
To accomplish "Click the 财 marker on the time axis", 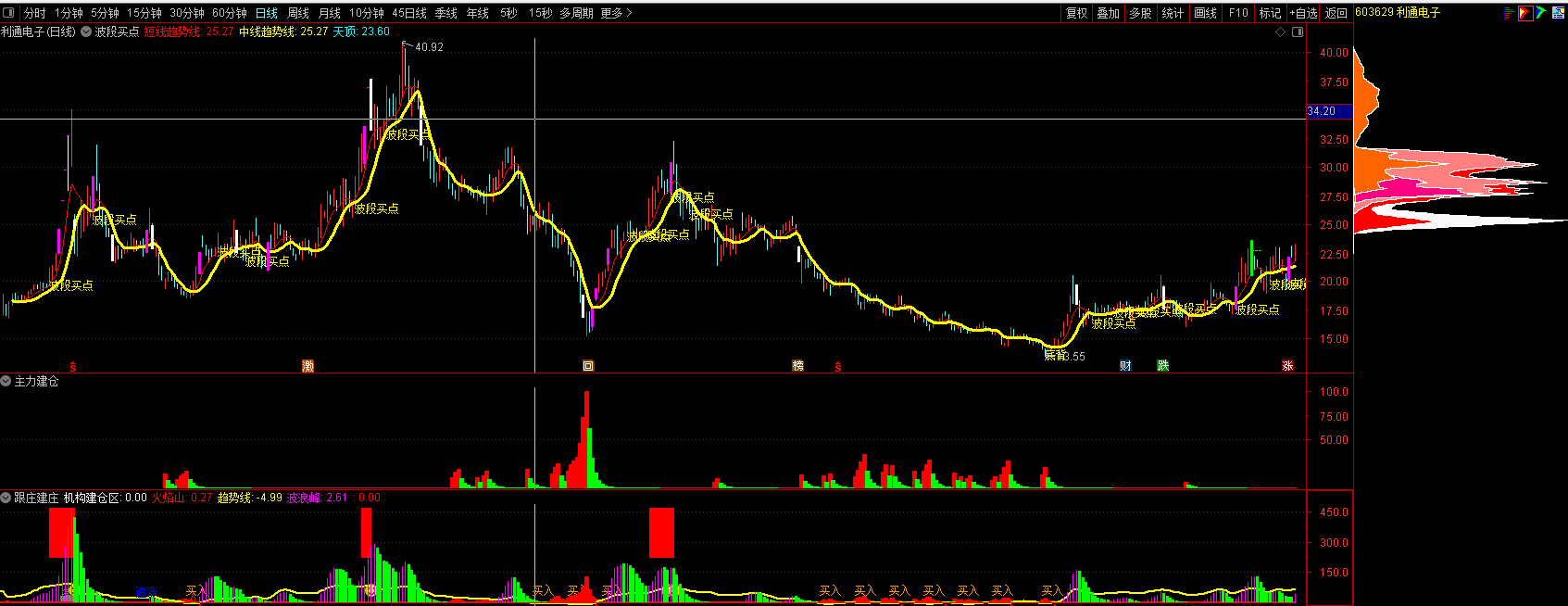I will click(x=1125, y=366).
